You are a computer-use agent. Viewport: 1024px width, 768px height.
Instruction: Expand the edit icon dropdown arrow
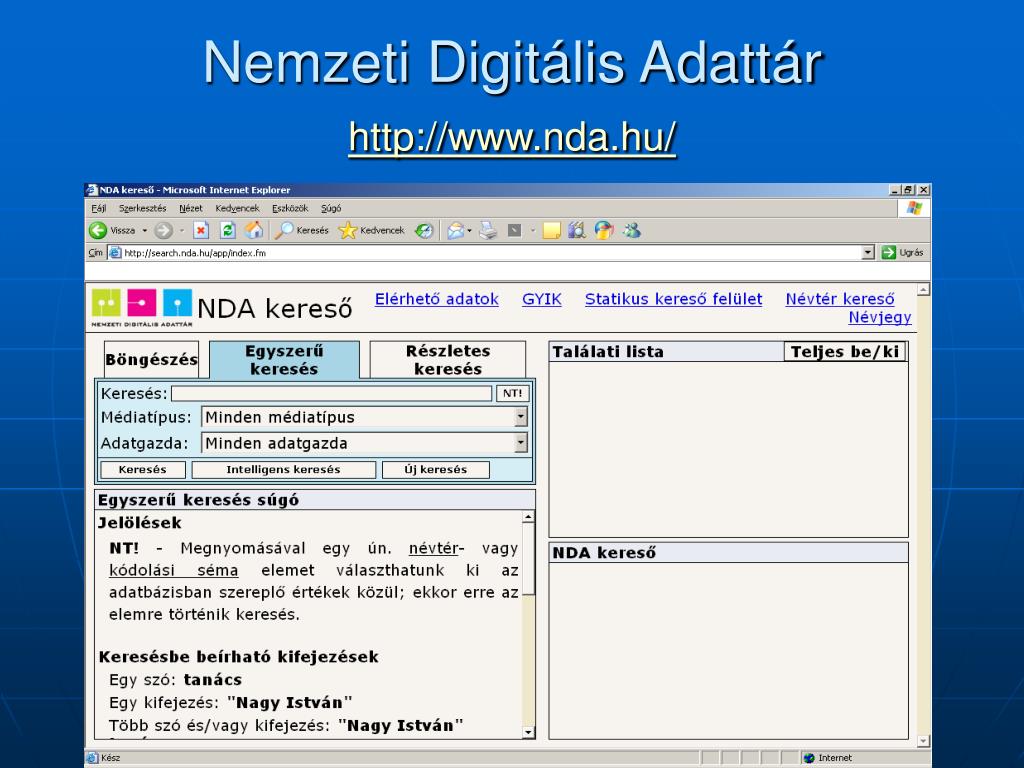pyautogui.click(x=533, y=231)
